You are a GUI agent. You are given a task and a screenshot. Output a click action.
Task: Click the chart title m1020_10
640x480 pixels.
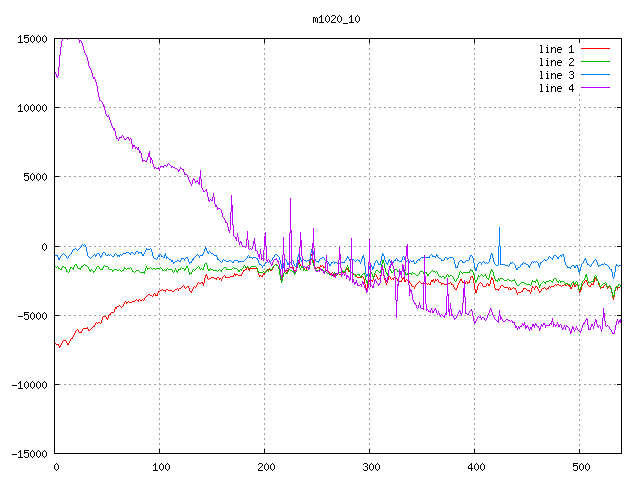tap(337, 18)
